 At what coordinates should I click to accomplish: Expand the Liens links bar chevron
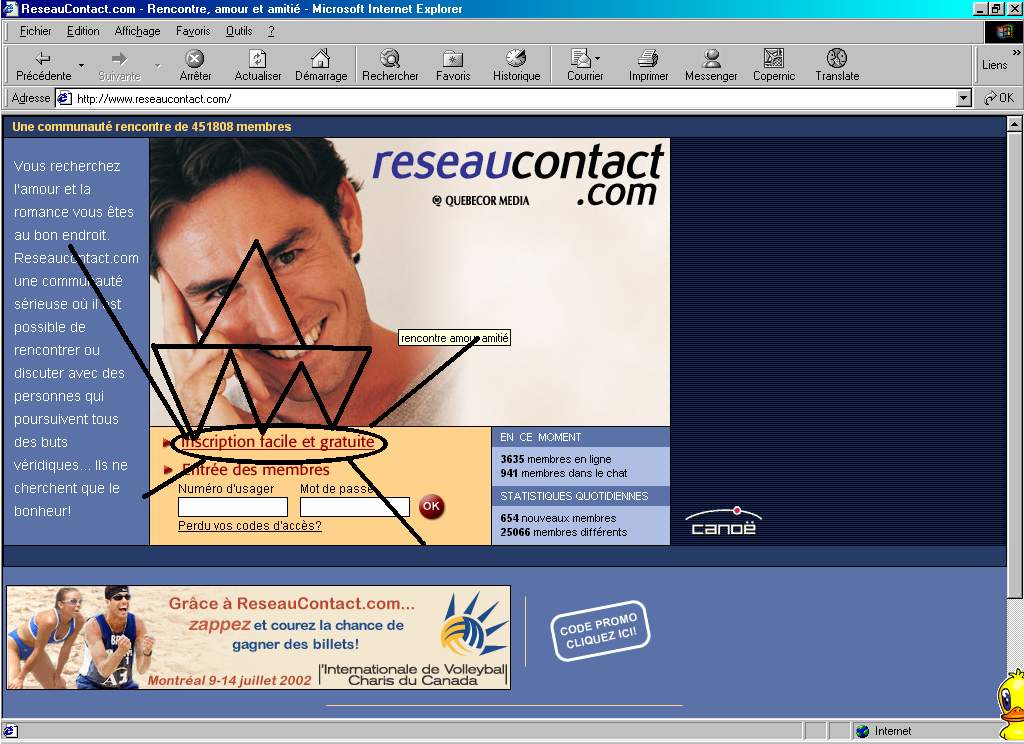coord(1016,52)
